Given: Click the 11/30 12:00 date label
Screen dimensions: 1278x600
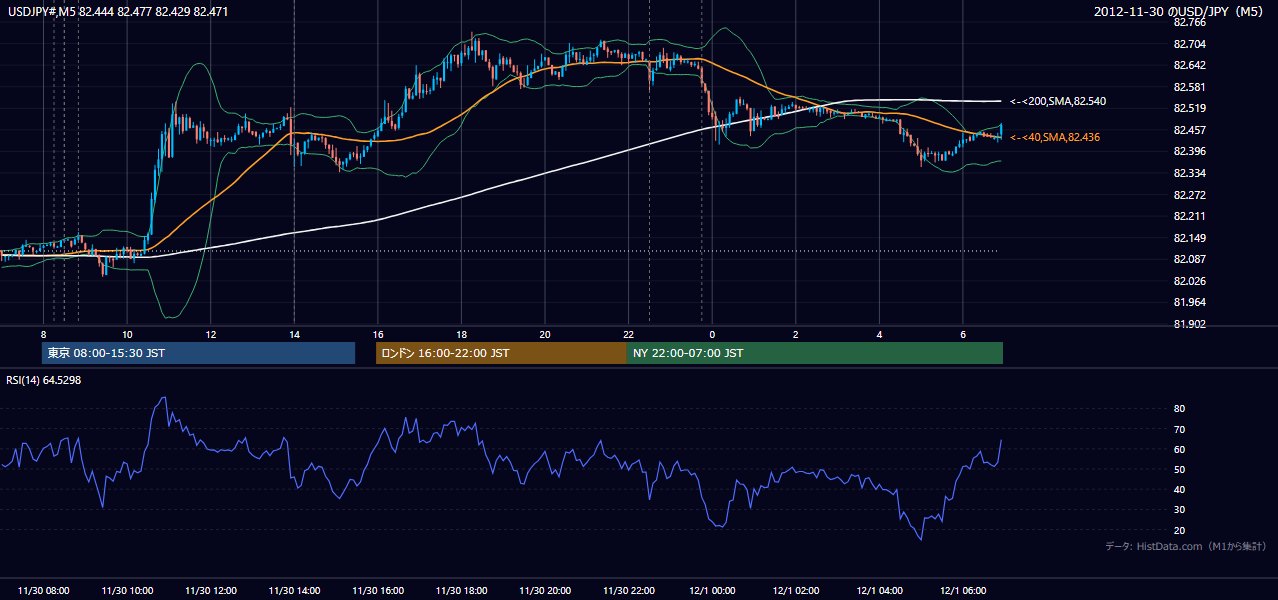Looking at the screenshot, I should (x=210, y=591).
